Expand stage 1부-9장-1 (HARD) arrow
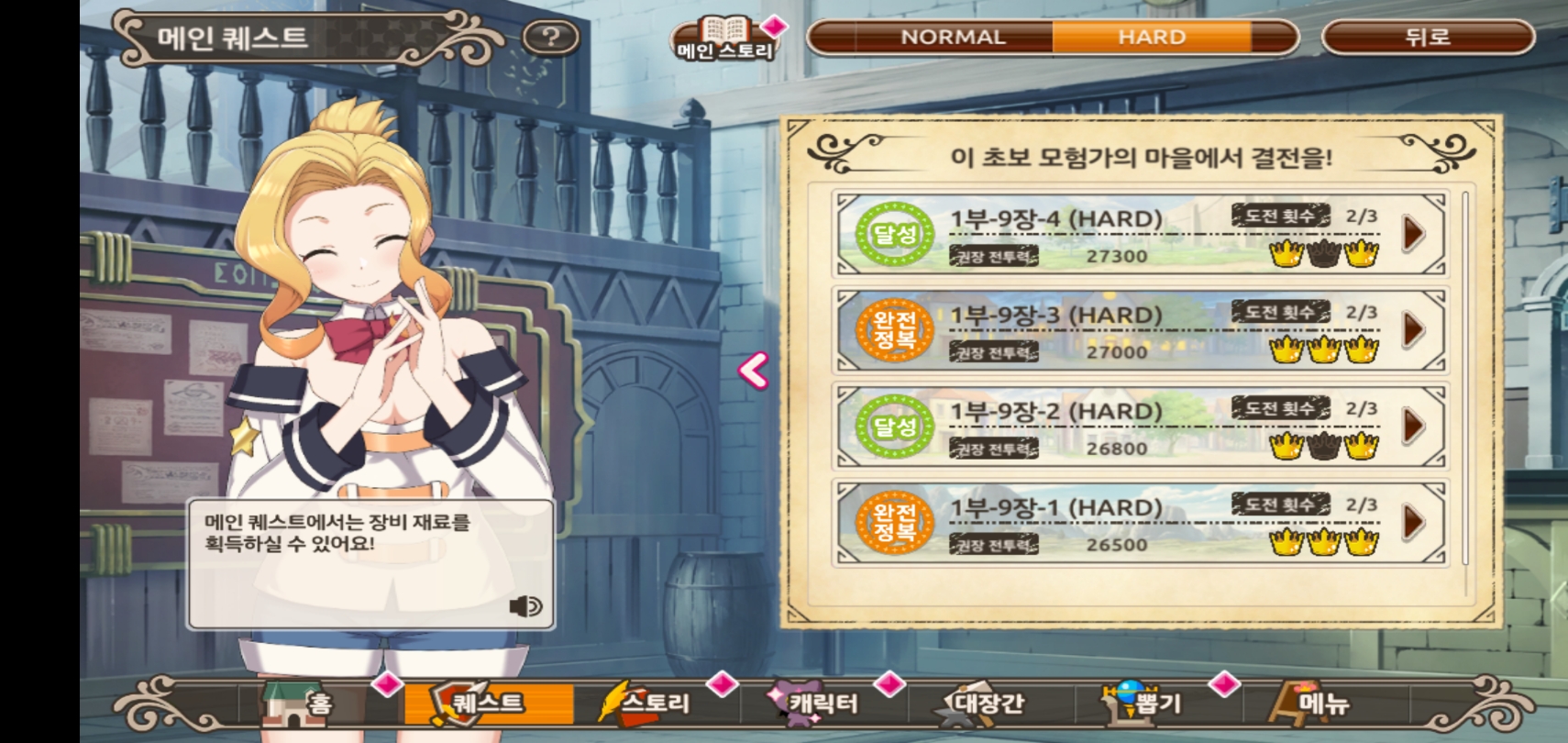 coord(1413,522)
